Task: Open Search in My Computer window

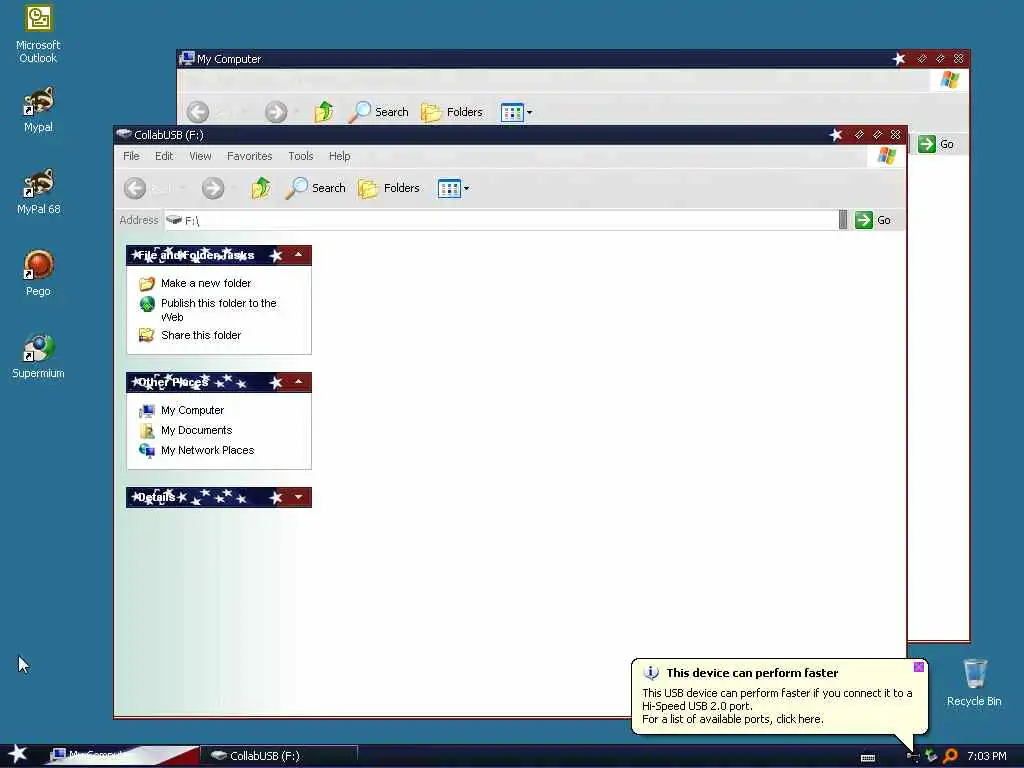Action: (x=378, y=112)
